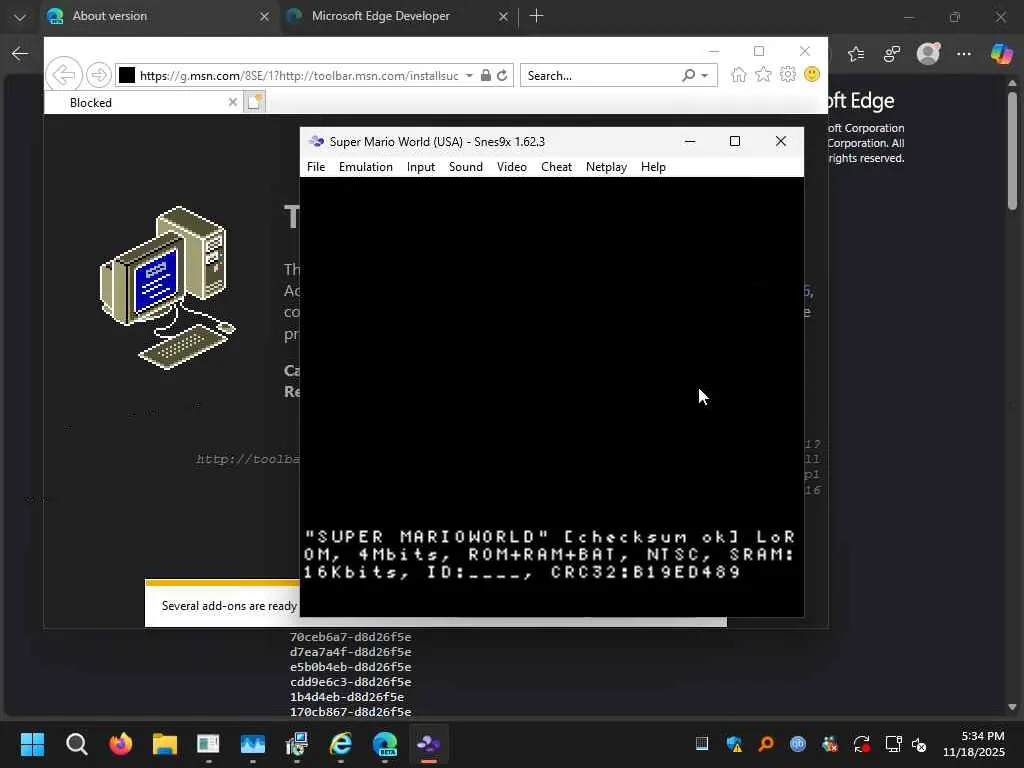Open the Input menu in Snes9x
This screenshot has height=768, width=1024.
421,167
